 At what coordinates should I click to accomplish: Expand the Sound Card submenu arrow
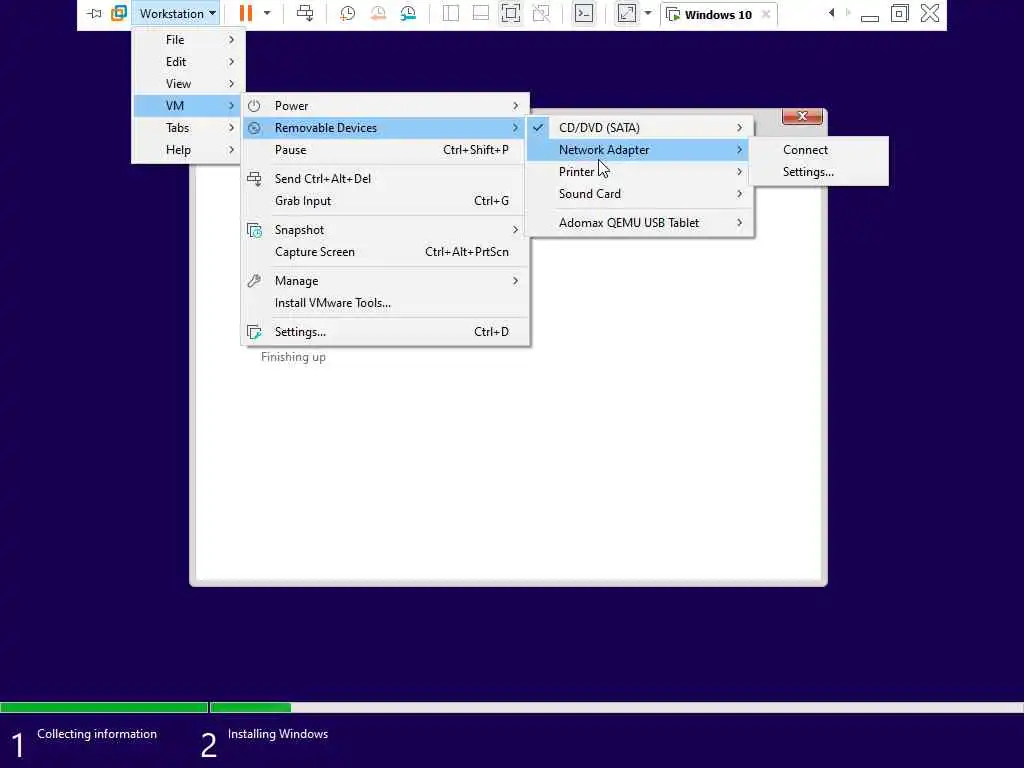pyautogui.click(x=739, y=194)
